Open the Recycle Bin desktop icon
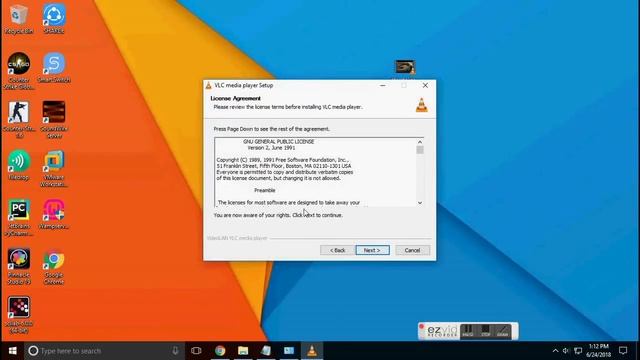Image resolution: width=640 pixels, height=360 pixels. tap(18, 19)
